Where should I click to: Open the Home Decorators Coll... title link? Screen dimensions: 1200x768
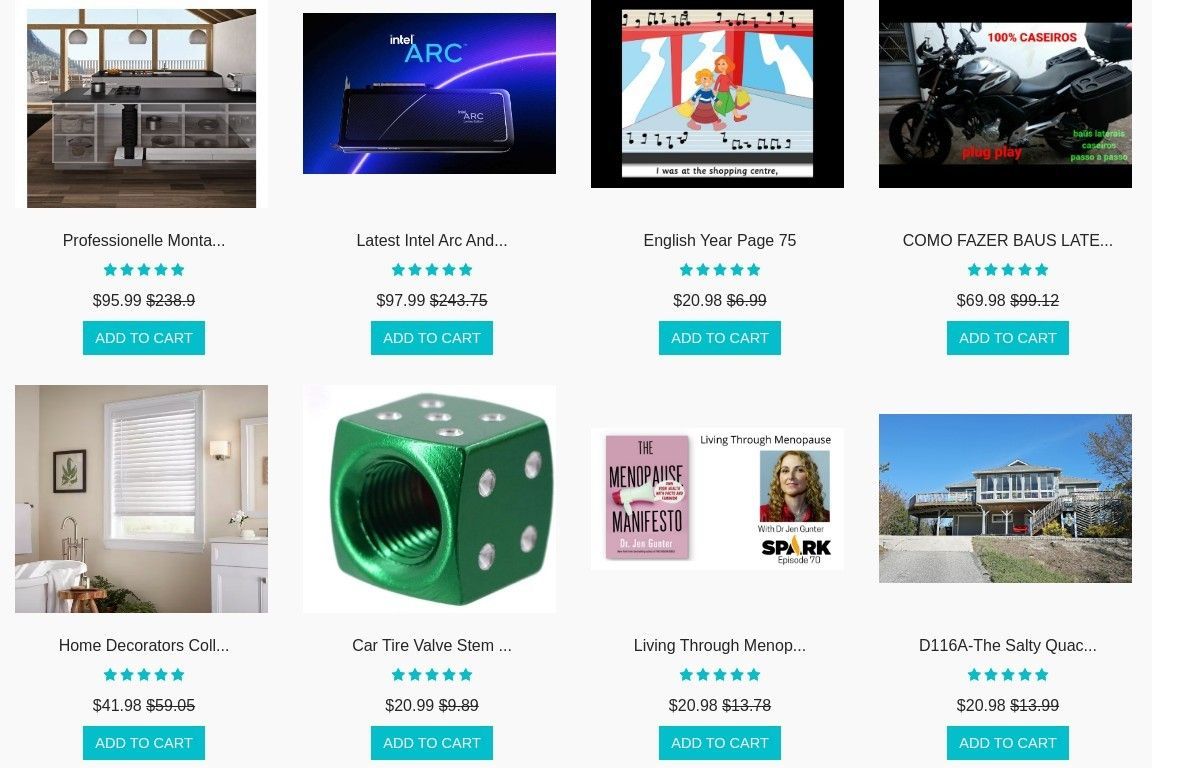click(144, 645)
